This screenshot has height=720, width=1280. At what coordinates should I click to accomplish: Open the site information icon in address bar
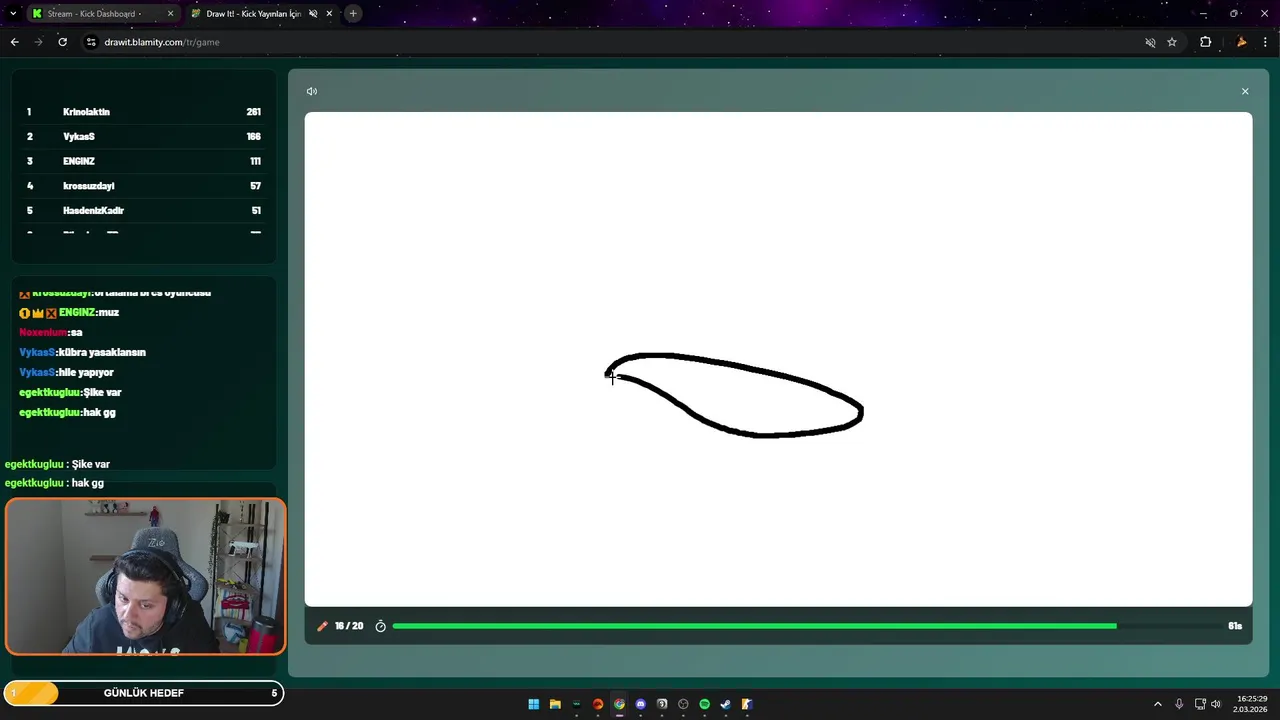[x=91, y=42]
